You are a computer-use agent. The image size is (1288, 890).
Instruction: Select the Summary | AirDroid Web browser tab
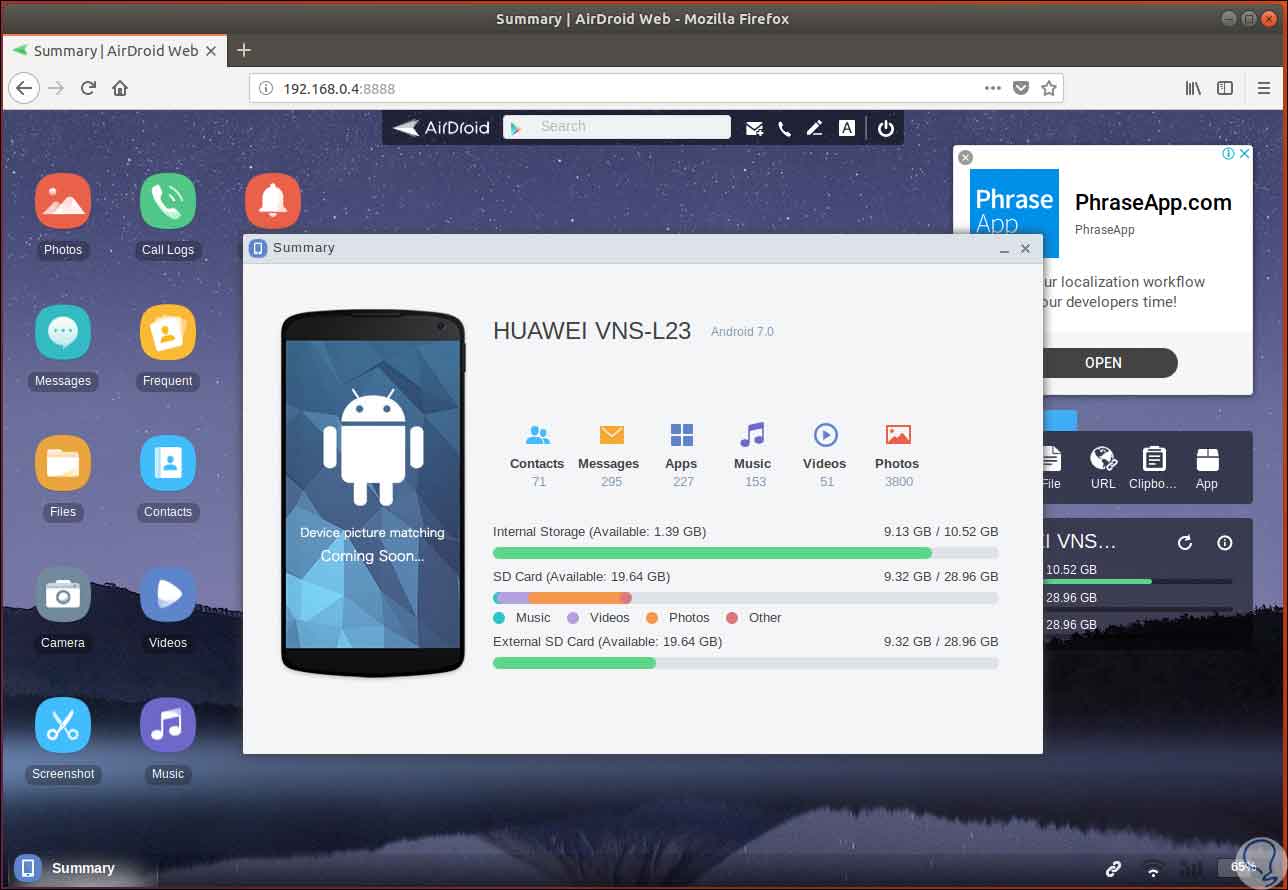coord(115,50)
